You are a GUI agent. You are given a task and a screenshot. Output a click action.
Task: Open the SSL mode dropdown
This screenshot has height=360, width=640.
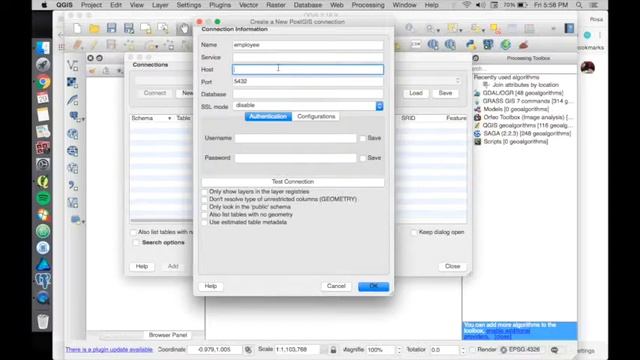tap(308, 106)
